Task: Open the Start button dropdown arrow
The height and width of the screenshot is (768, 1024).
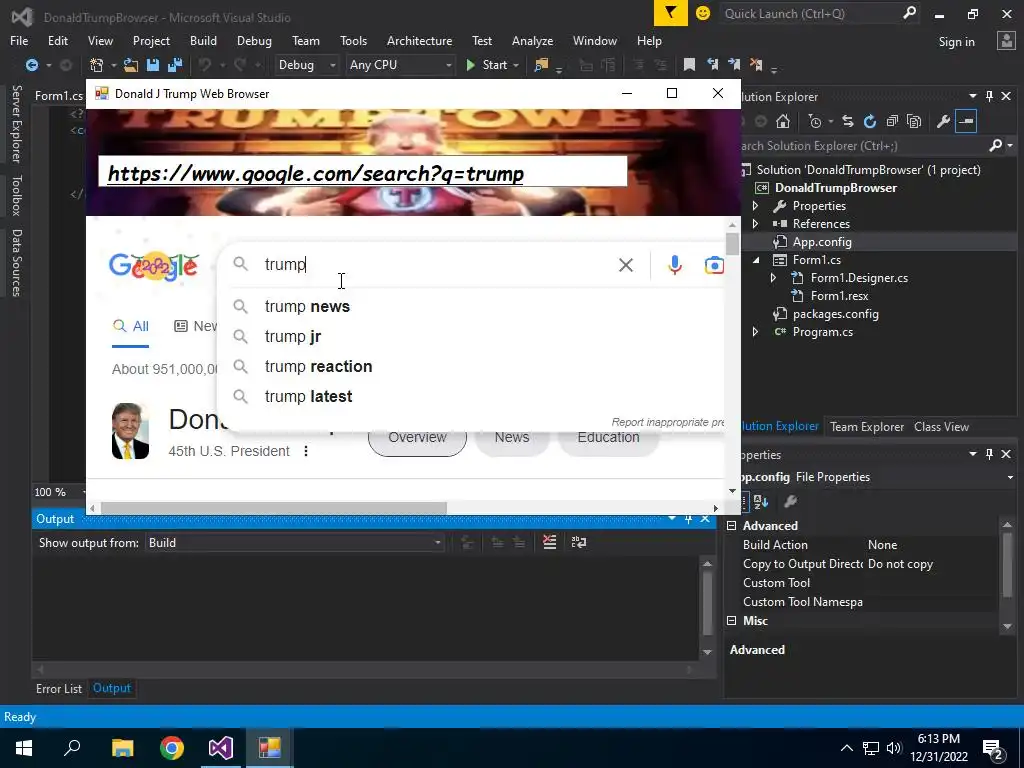Action: (x=516, y=65)
